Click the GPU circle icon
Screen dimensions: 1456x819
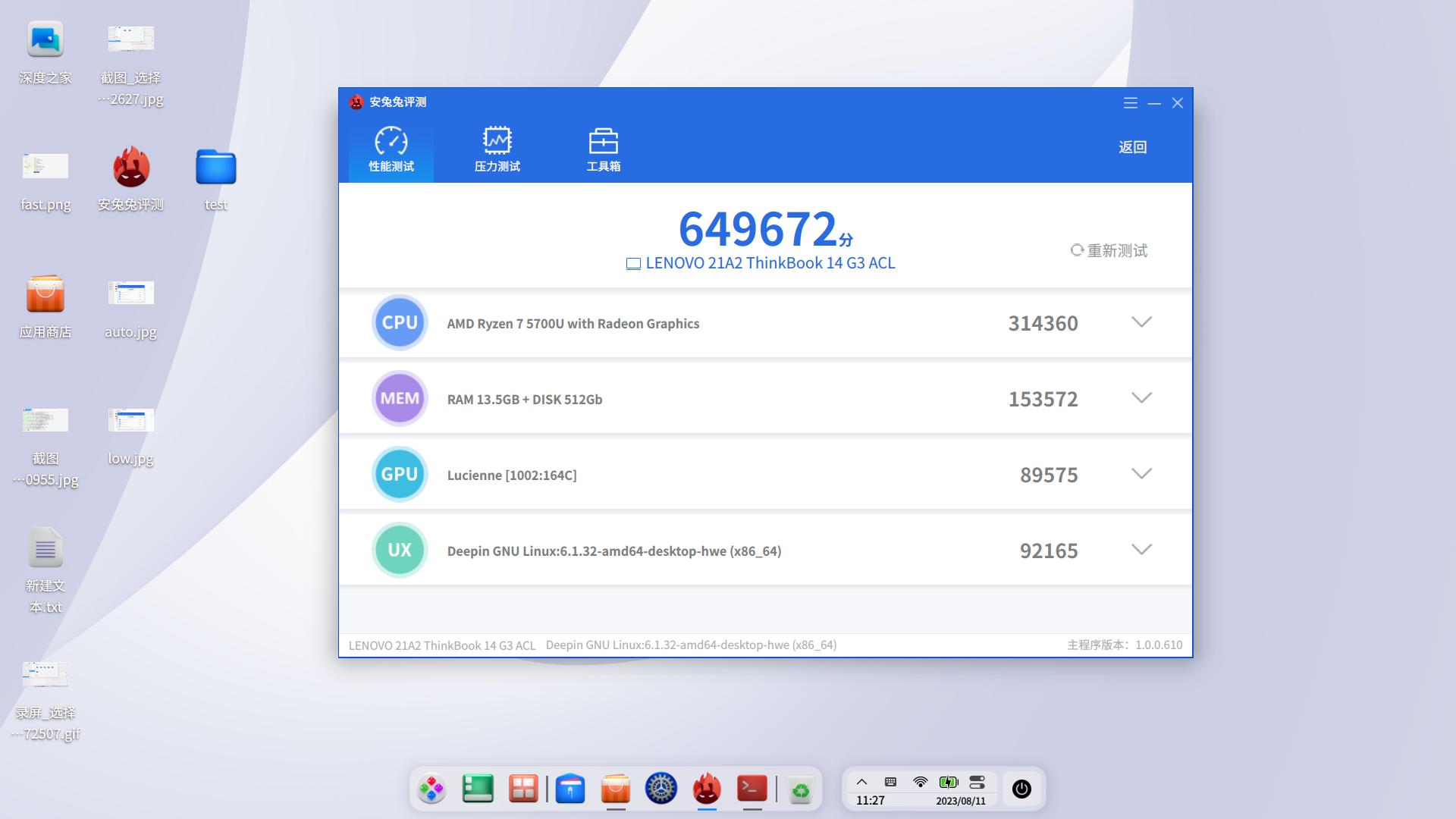click(x=400, y=474)
